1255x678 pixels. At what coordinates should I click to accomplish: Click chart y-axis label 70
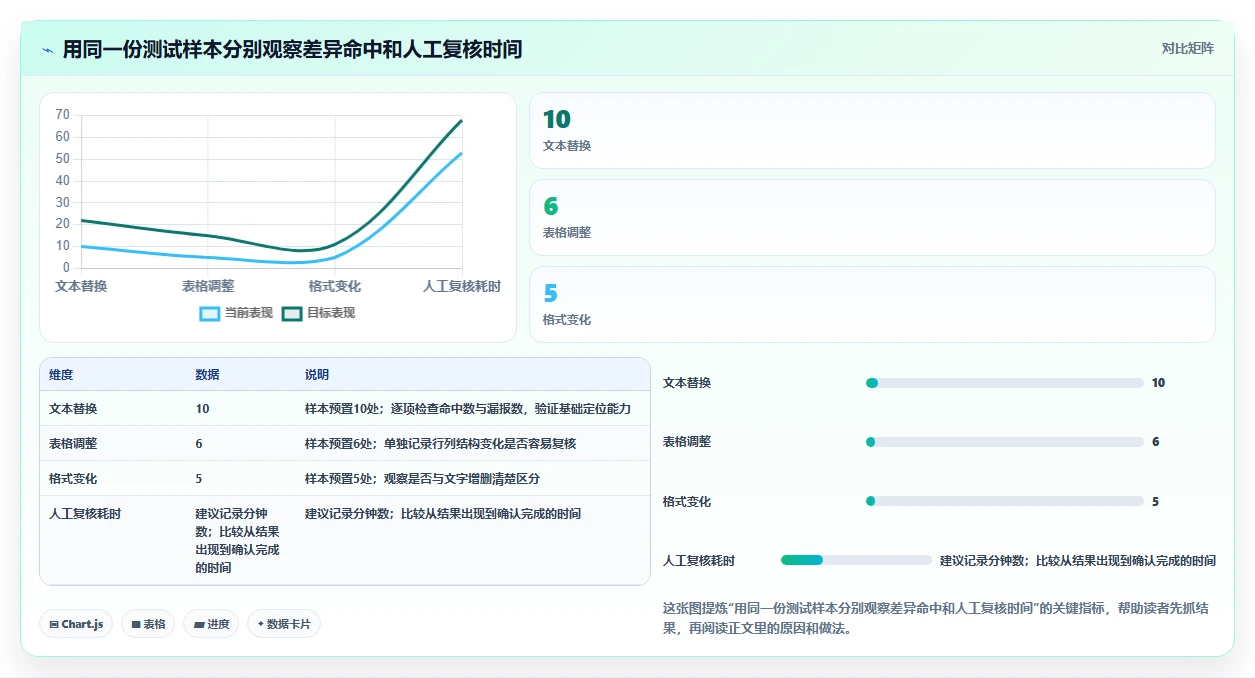[63, 115]
